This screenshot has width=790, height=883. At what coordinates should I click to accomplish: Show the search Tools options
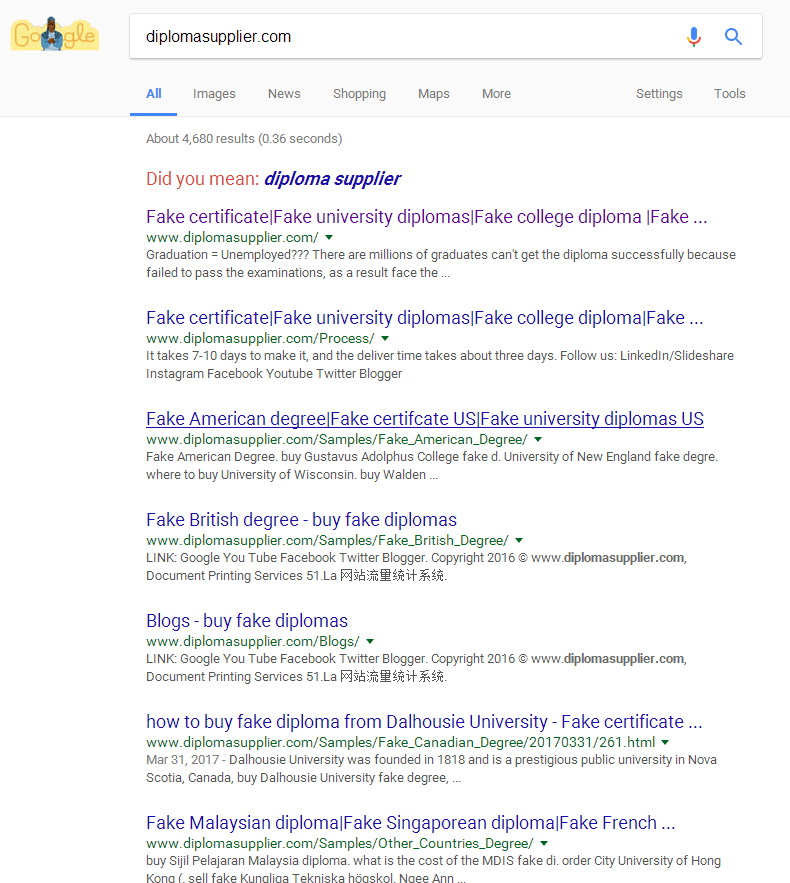click(x=729, y=93)
